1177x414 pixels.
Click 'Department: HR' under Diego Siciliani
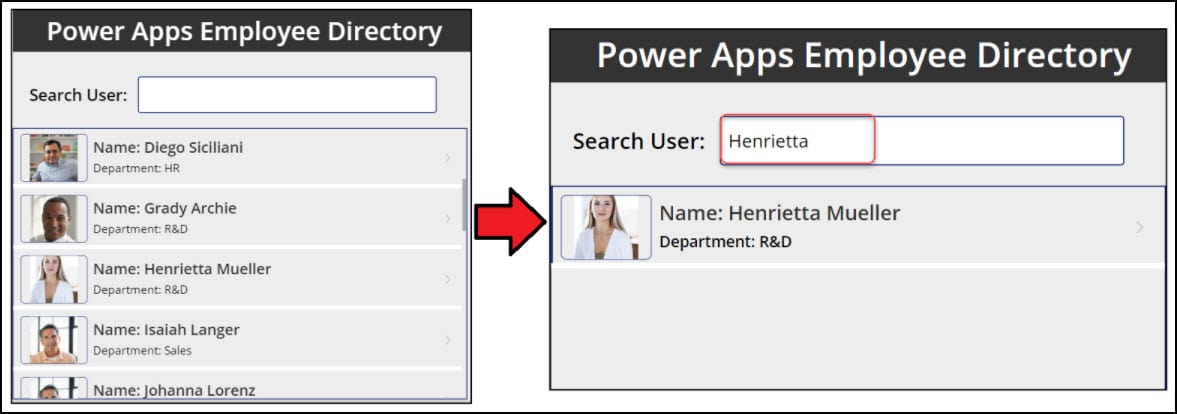pyautogui.click(x=137, y=169)
